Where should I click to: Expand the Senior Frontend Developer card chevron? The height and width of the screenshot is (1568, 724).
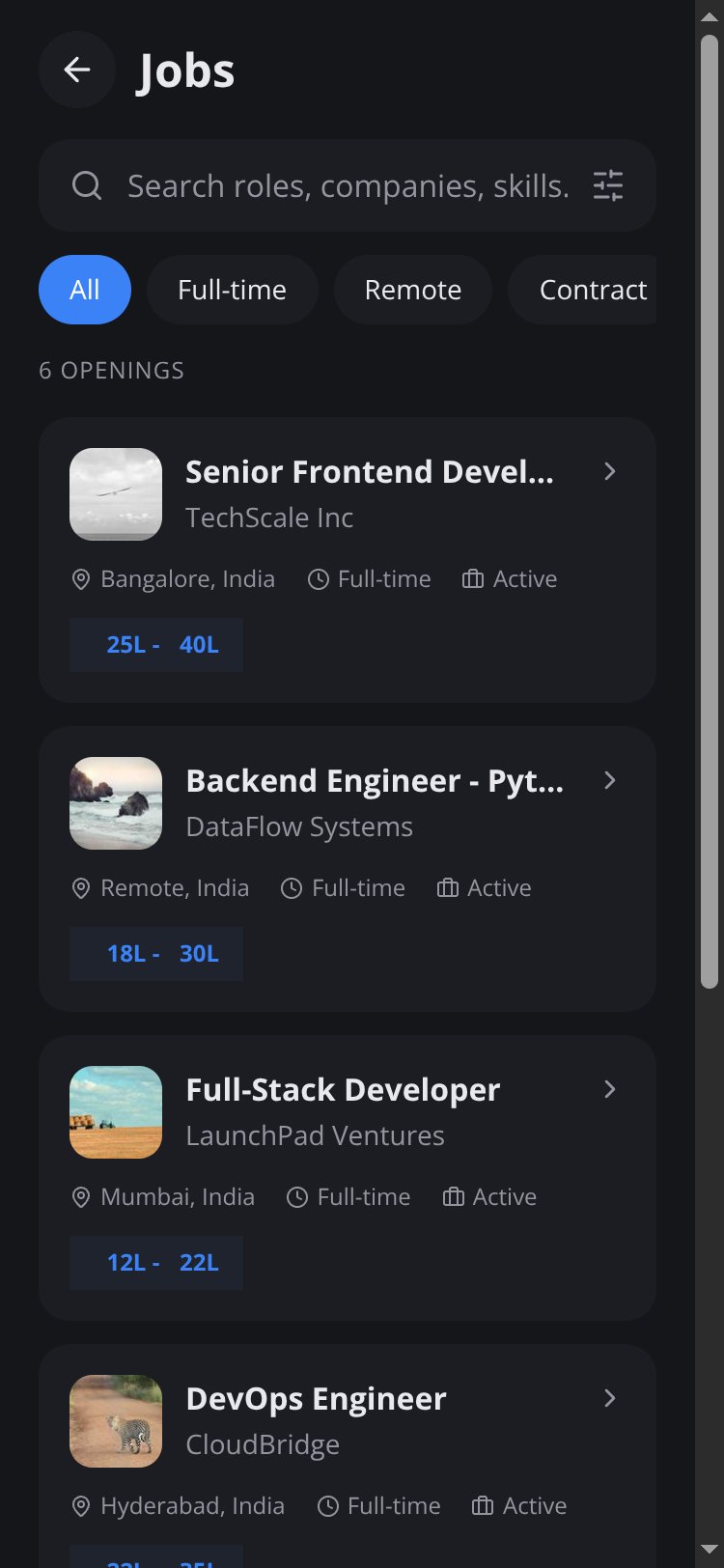(x=610, y=471)
